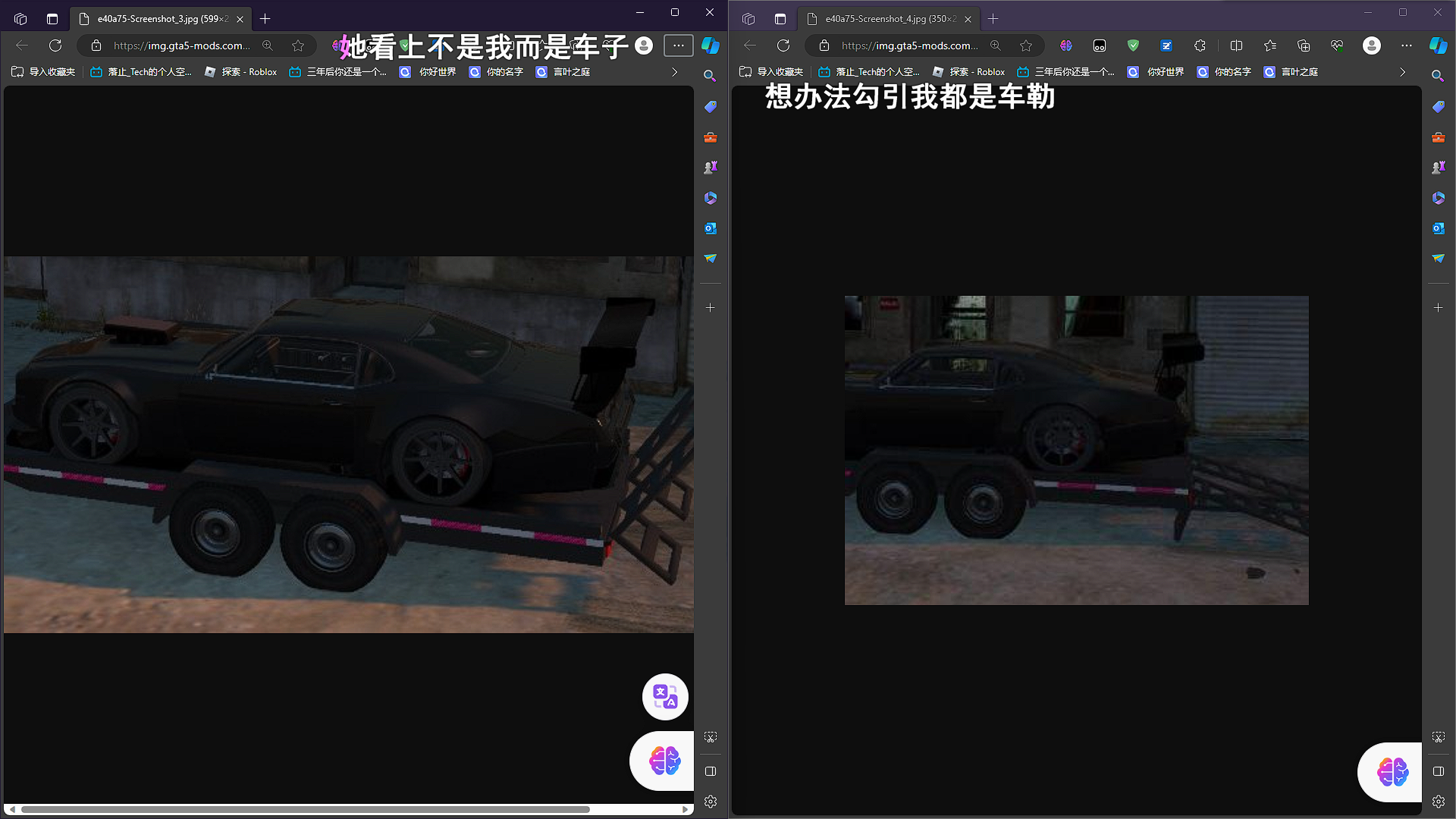
Task: Open Settings and more in left window
Action: point(679,45)
